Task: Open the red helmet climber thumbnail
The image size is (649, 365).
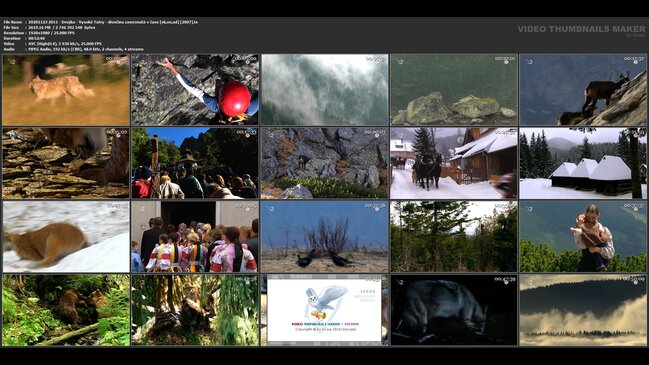Action: (x=195, y=89)
